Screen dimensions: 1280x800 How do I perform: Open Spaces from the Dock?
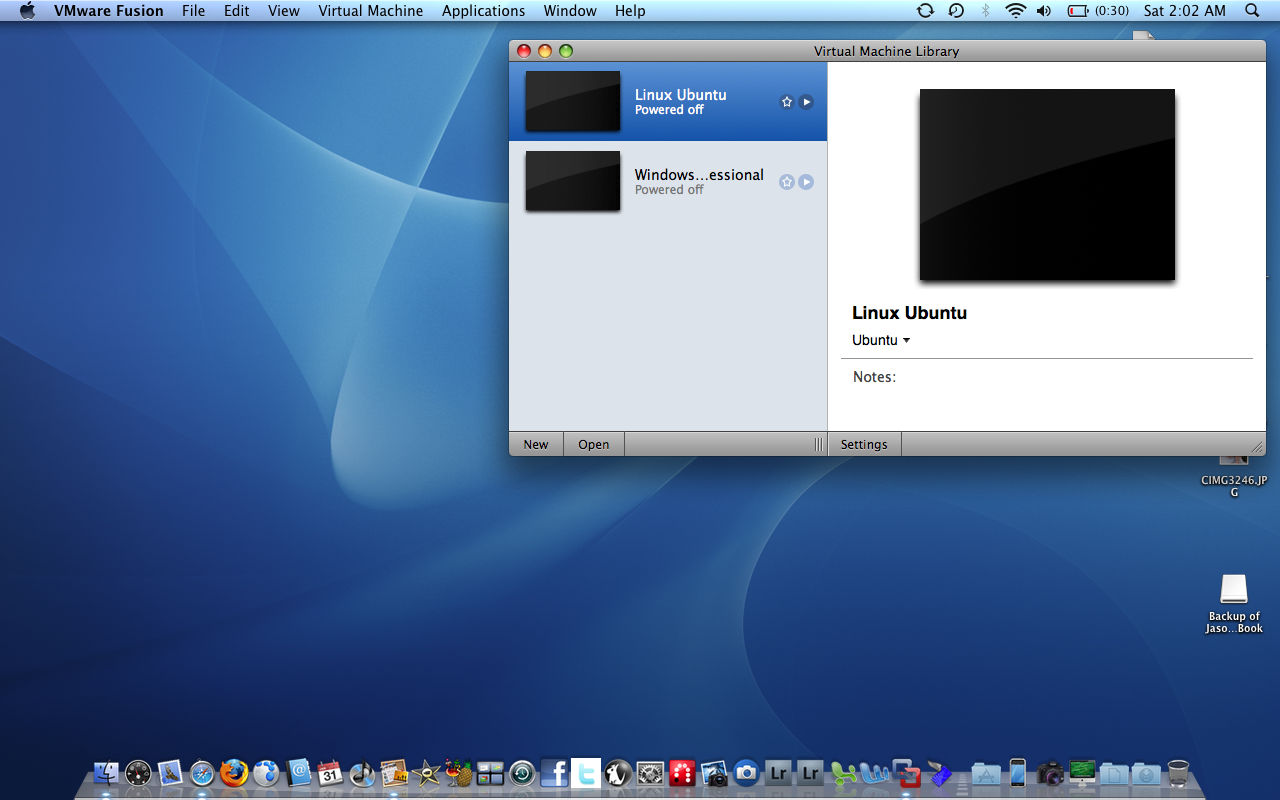click(x=490, y=773)
